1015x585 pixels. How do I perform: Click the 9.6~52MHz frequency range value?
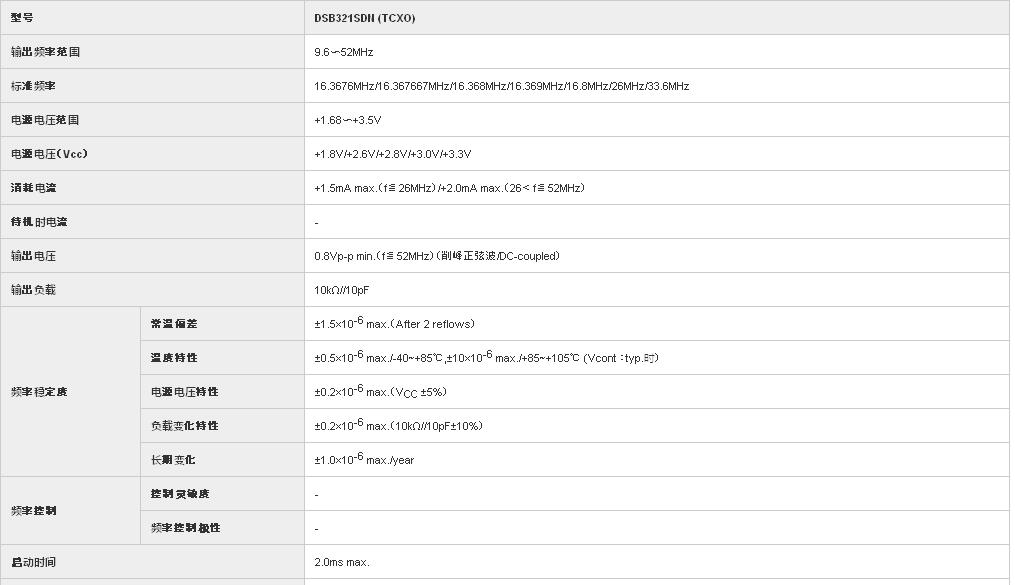[343, 52]
